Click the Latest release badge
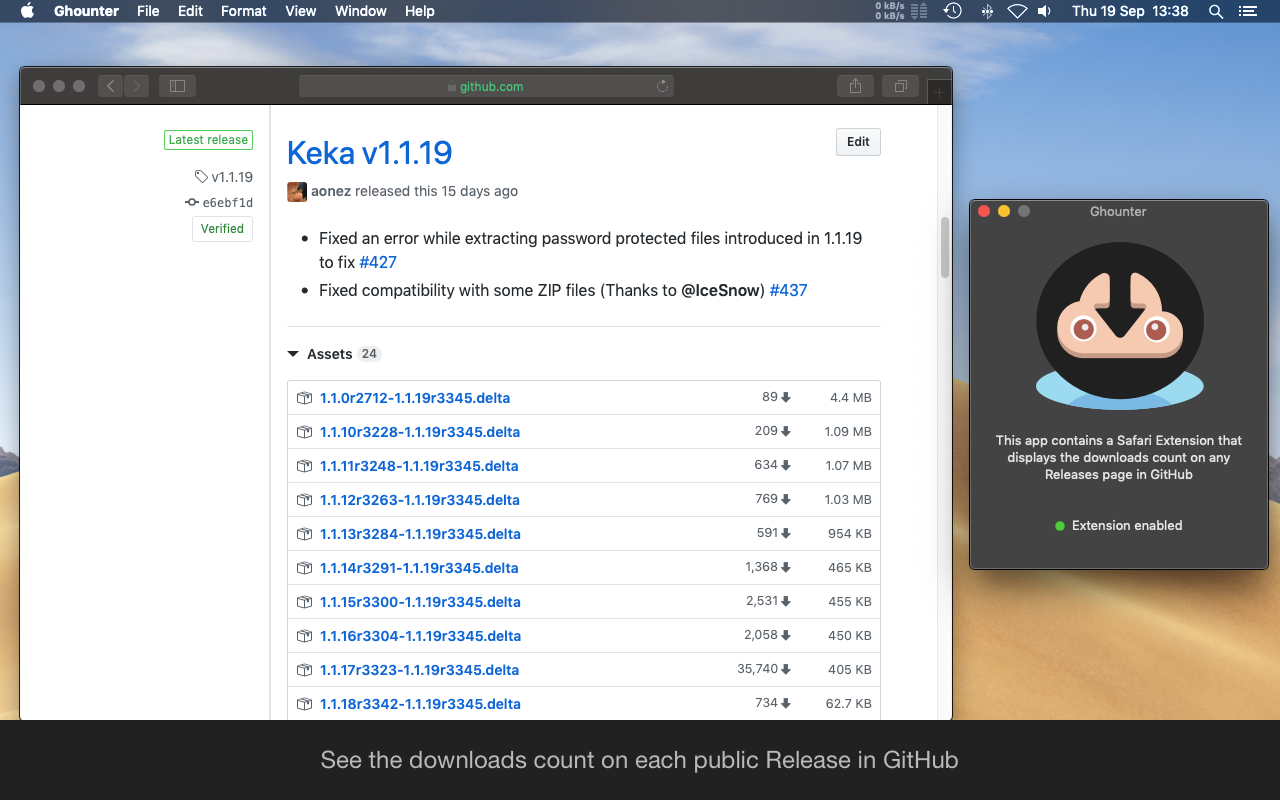 click(208, 140)
